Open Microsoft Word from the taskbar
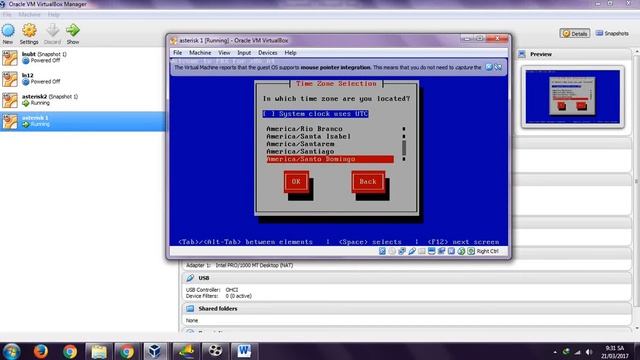Image resolution: width=640 pixels, height=360 pixels. coord(244,351)
